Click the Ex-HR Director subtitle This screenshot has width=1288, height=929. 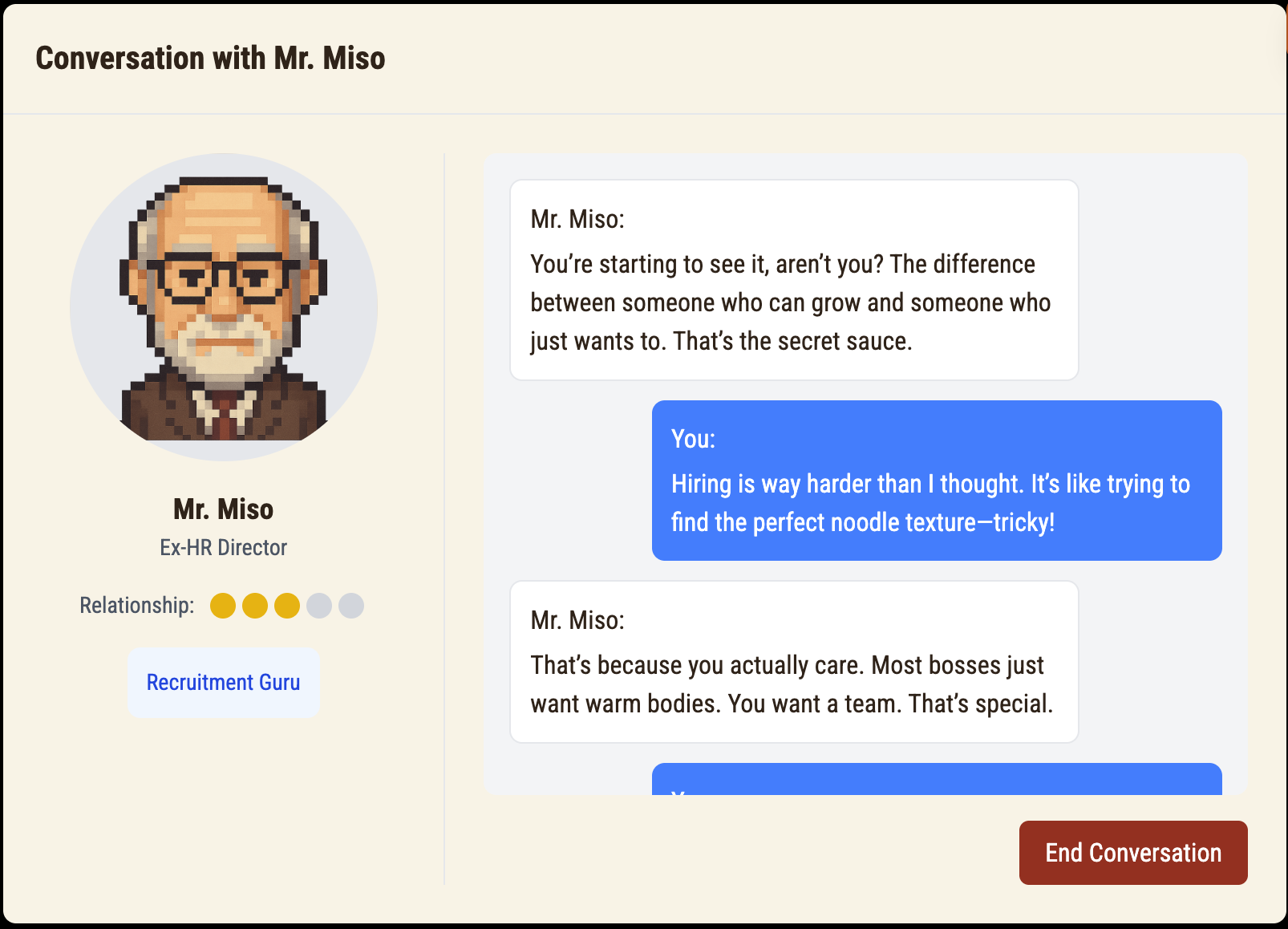224,548
